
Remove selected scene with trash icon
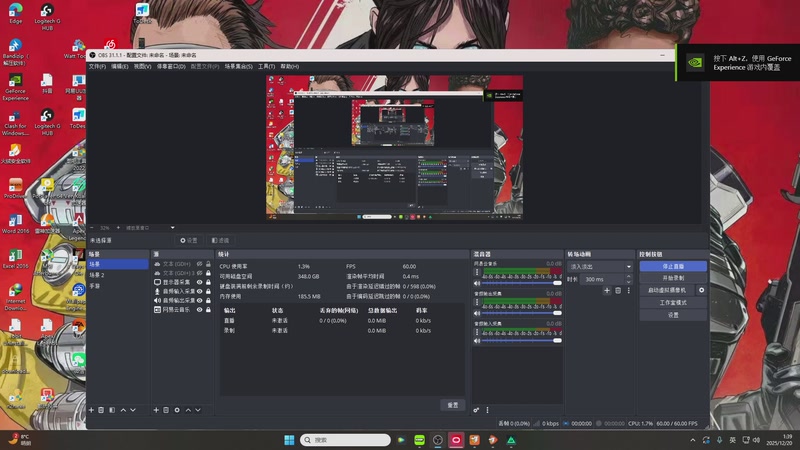[x=101, y=410]
